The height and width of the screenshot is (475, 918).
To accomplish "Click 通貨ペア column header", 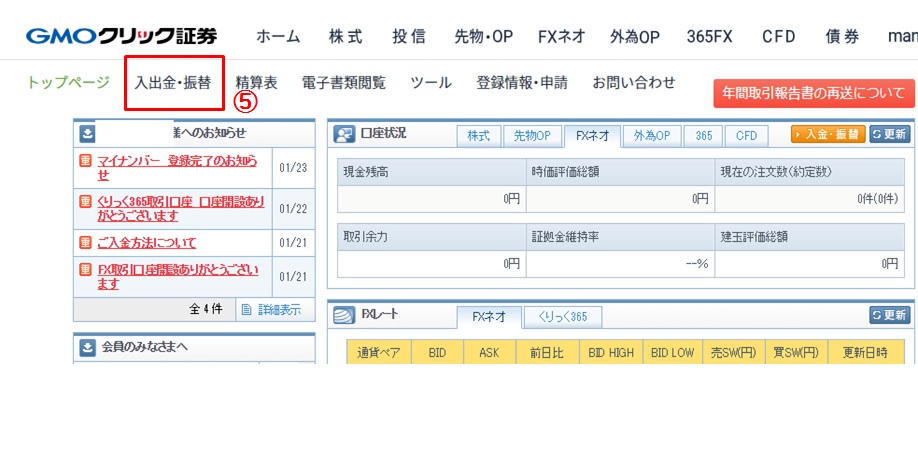I will (379, 352).
